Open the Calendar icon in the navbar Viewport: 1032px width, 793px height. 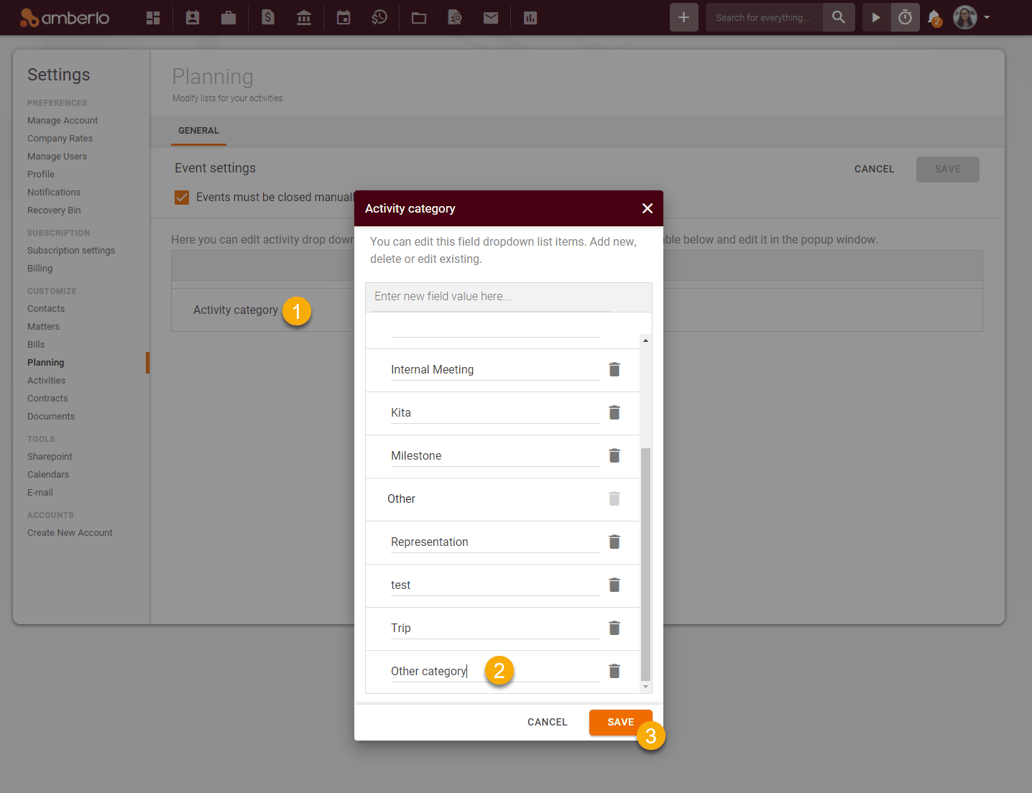click(x=341, y=17)
